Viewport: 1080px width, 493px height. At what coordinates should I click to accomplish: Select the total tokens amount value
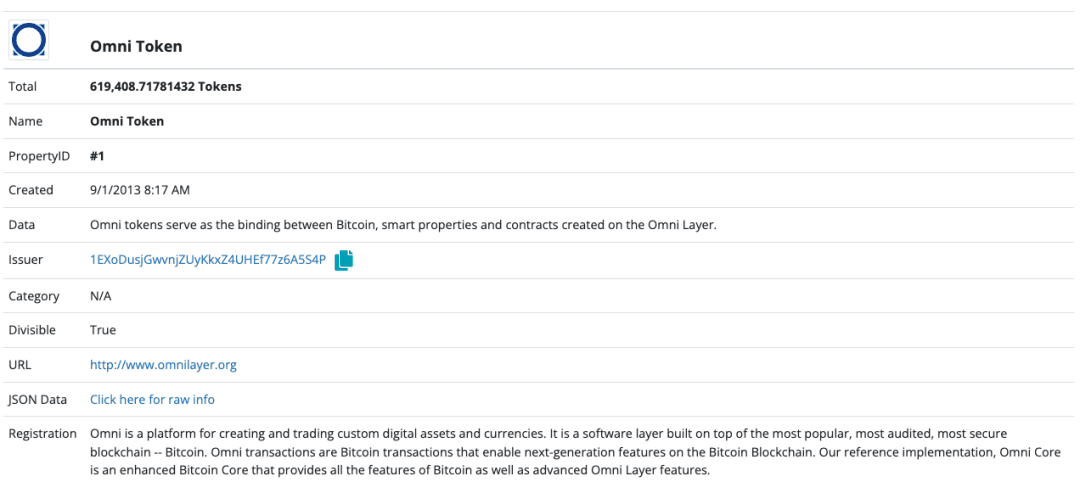[x=166, y=87]
